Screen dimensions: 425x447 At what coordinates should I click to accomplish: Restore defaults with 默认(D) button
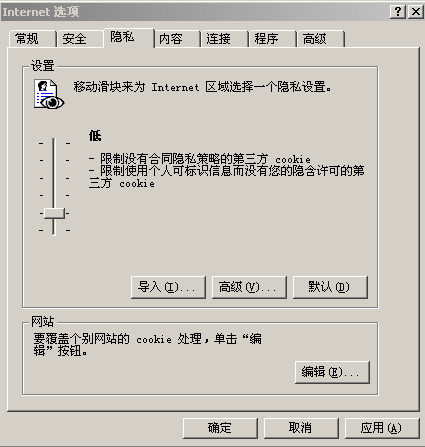(330, 287)
